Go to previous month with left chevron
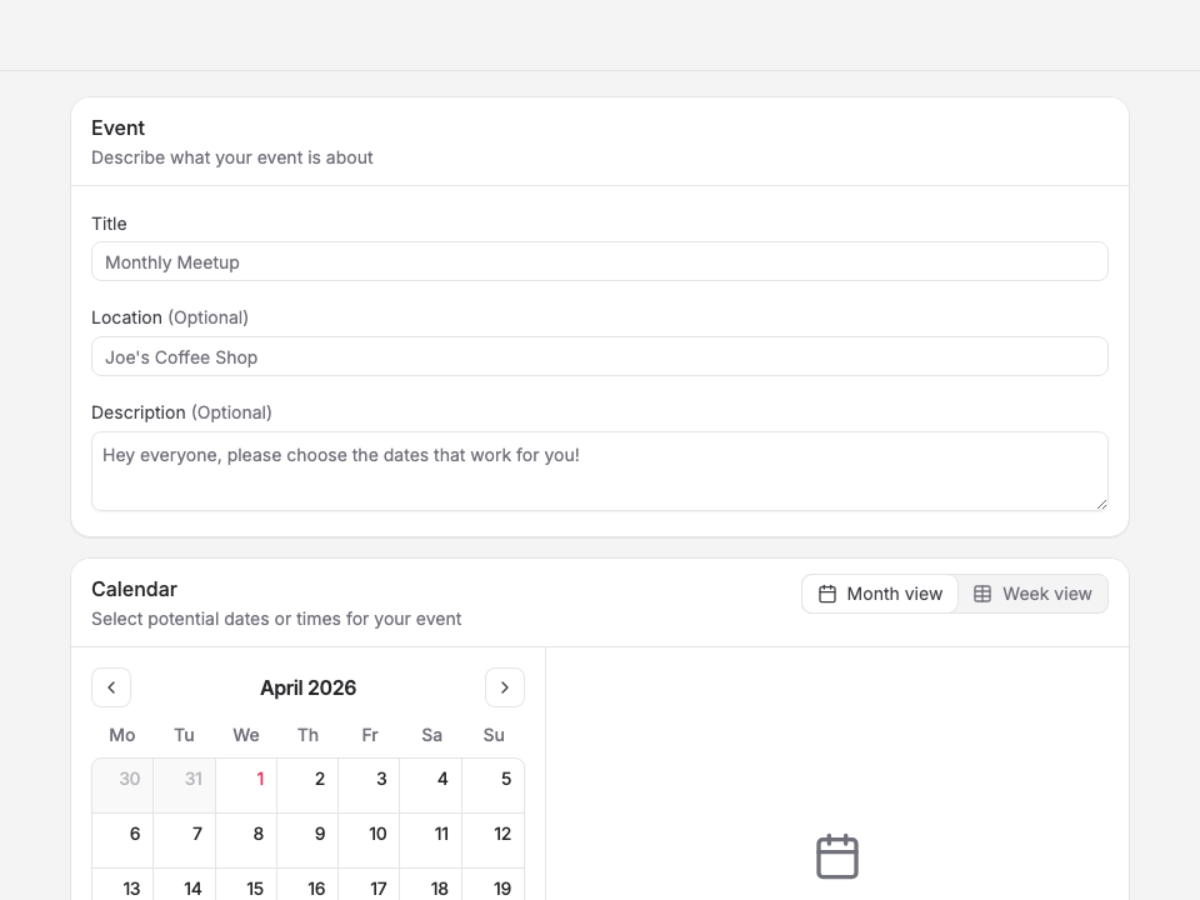The height and width of the screenshot is (900, 1200). [x=111, y=687]
